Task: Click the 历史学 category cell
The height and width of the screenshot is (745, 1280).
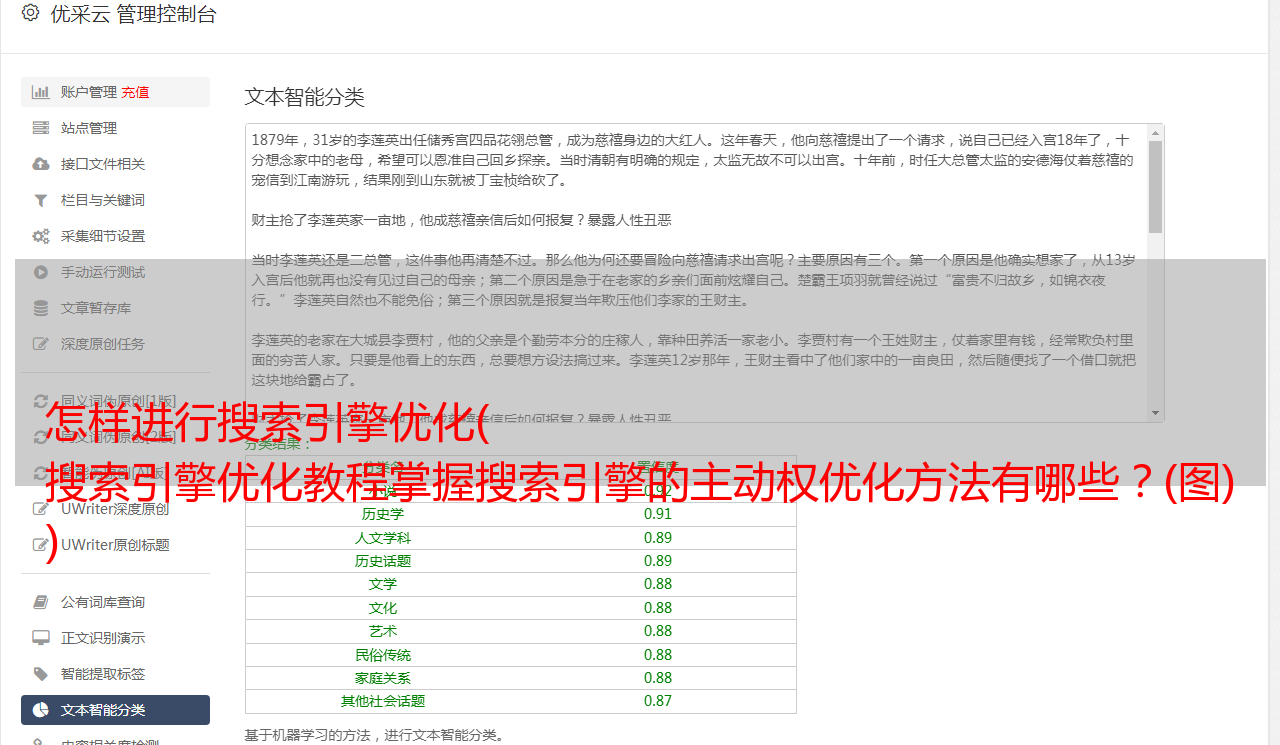Action: pos(383,514)
